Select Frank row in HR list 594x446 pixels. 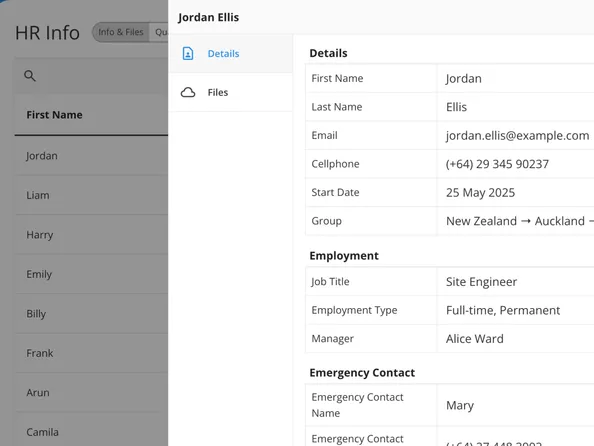pyautogui.click(x=91, y=353)
